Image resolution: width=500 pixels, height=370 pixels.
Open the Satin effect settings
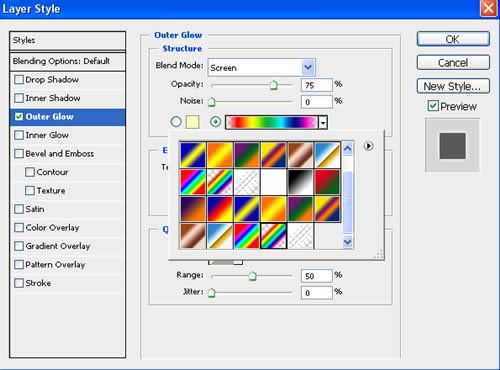[35, 209]
